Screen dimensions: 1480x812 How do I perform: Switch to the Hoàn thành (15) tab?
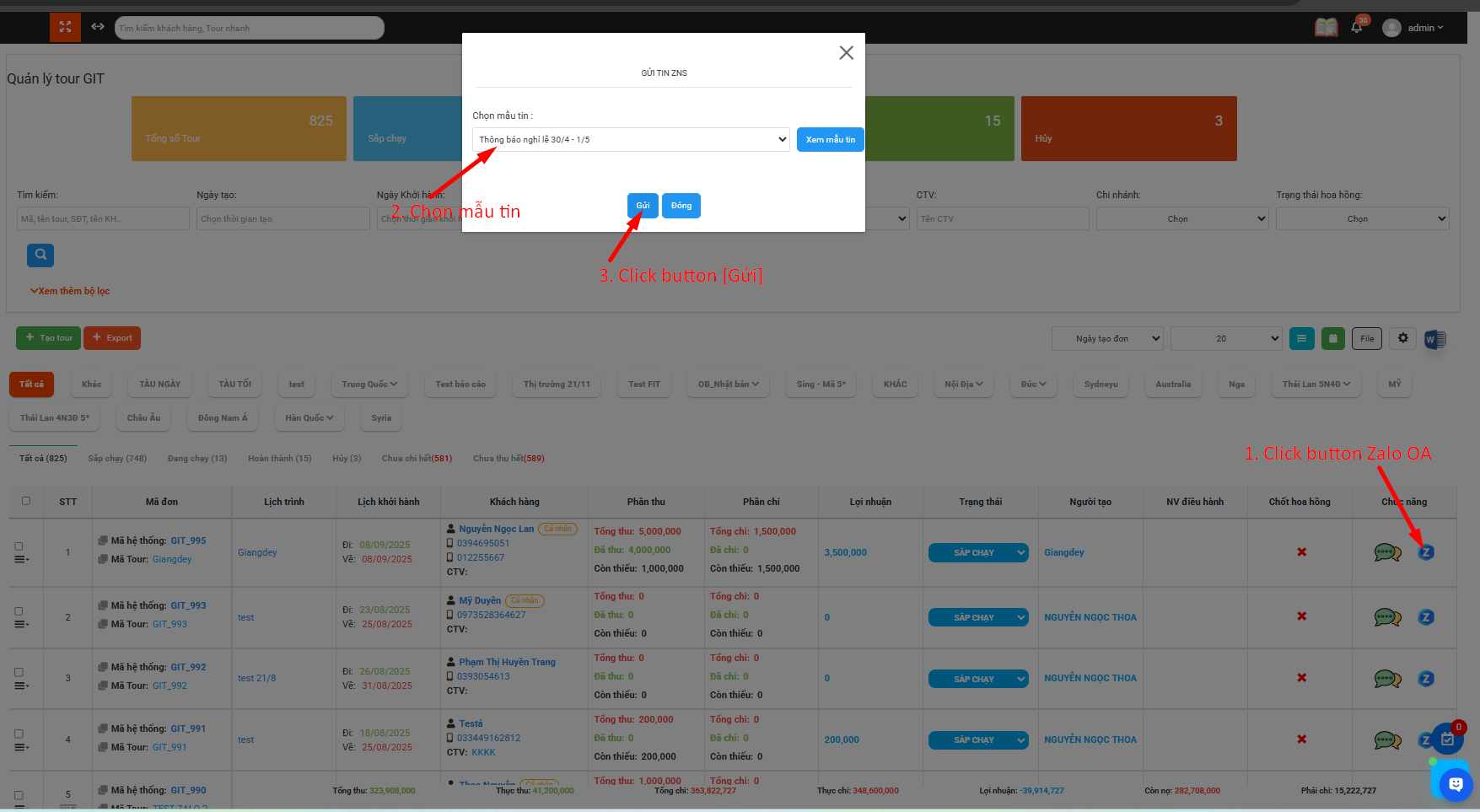point(279,459)
